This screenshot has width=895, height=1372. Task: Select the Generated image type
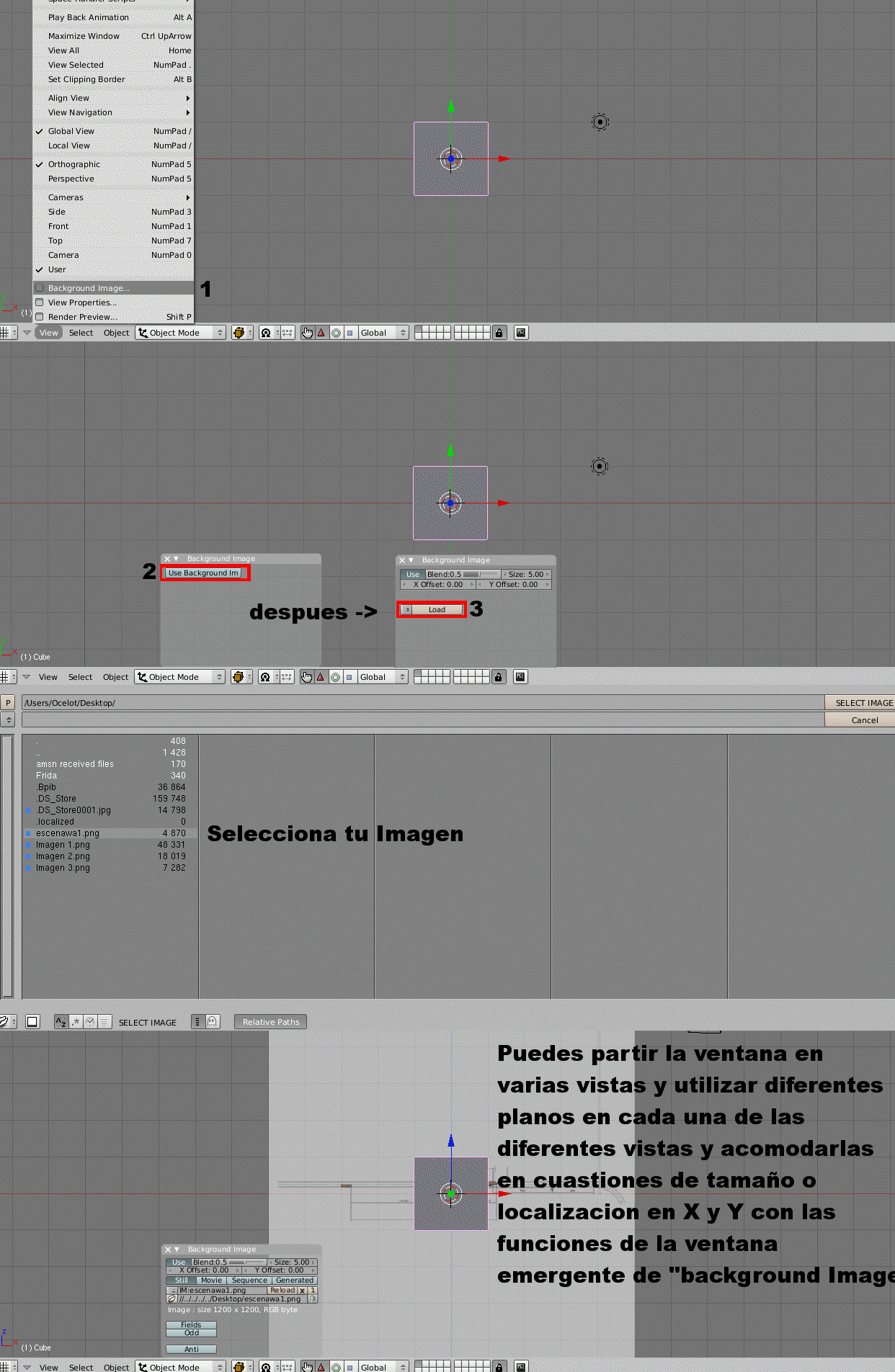pos(295,1281)
